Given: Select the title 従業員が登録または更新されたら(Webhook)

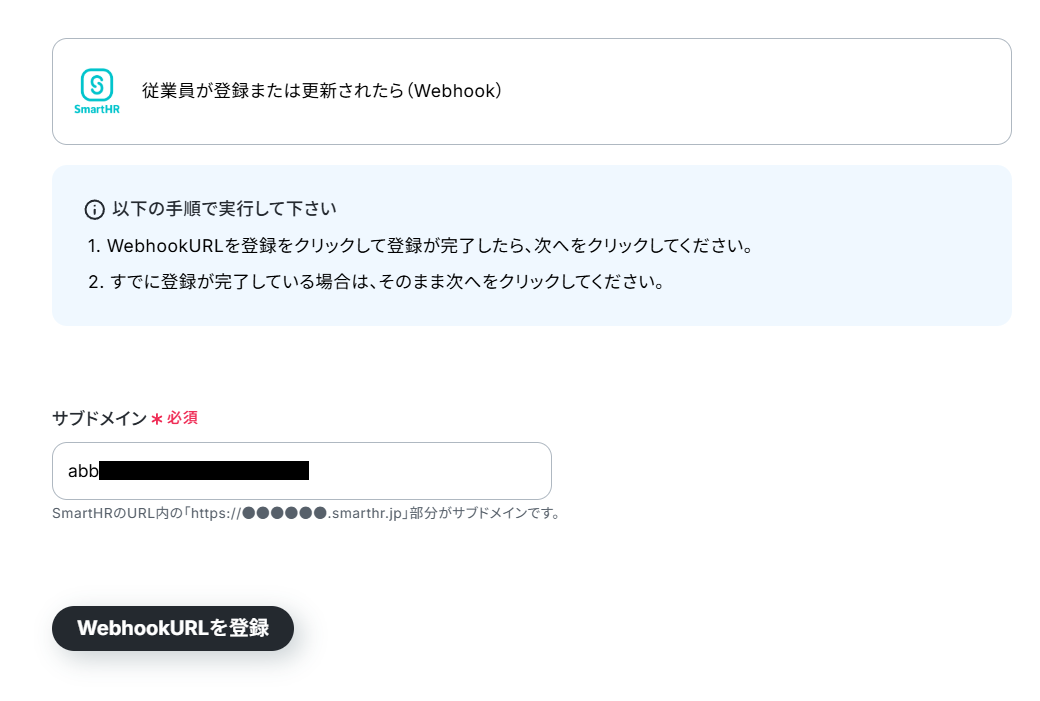Looking at the screenshot, I should click(322, 91).
